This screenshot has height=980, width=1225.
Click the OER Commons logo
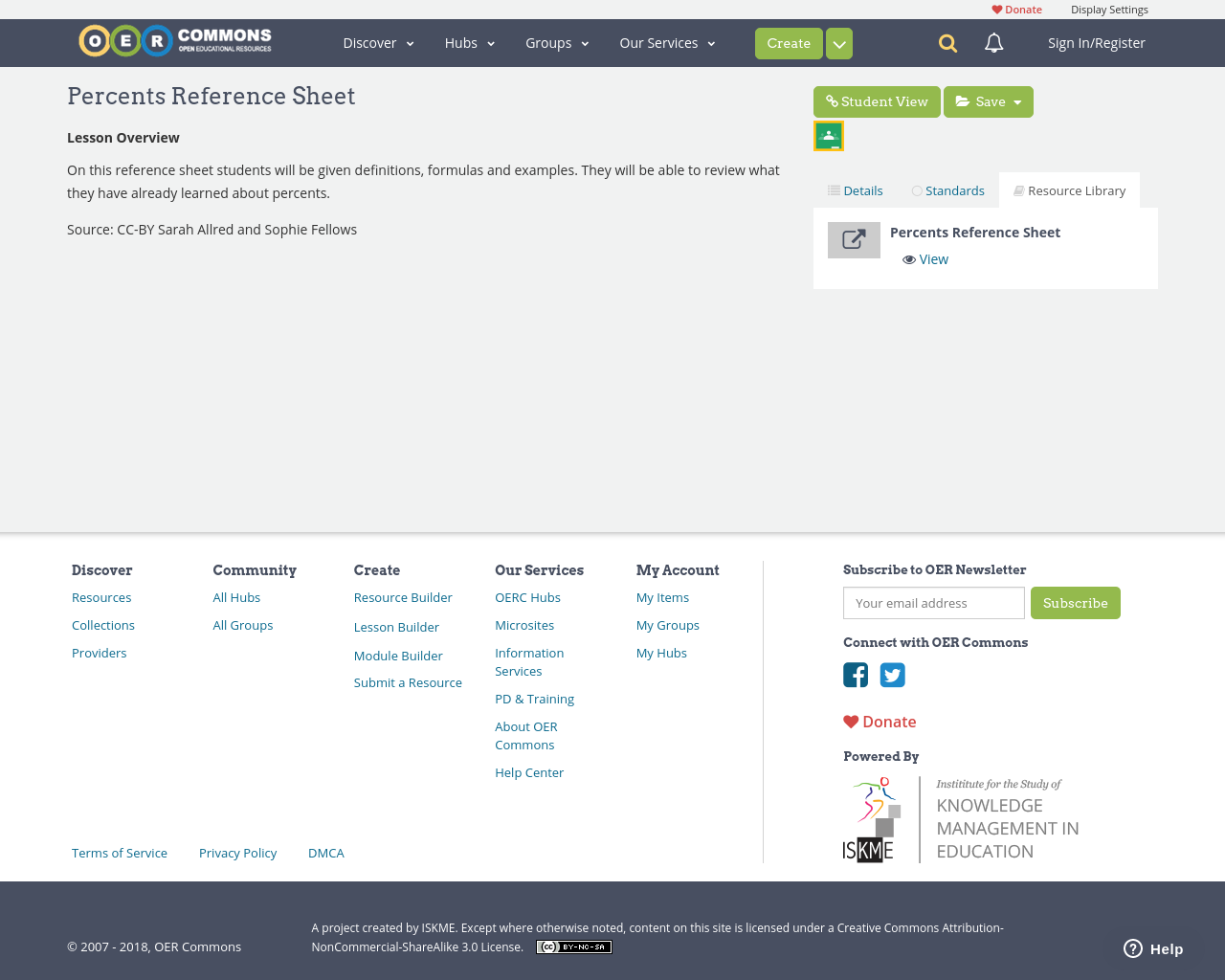tap(174, 40)
